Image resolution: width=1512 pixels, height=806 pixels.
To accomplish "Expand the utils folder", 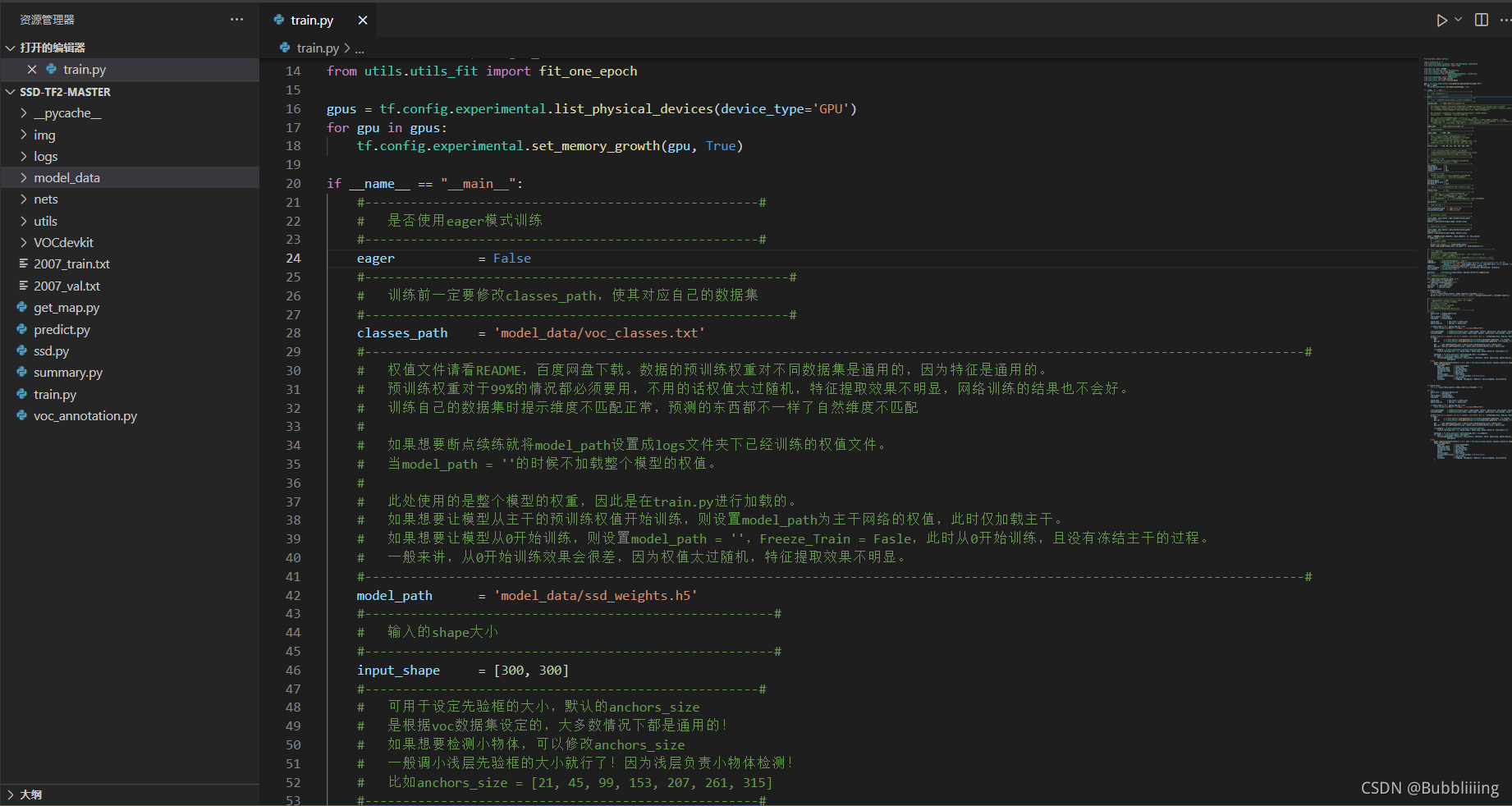I will pyautogui.click(x=24, y=221).
